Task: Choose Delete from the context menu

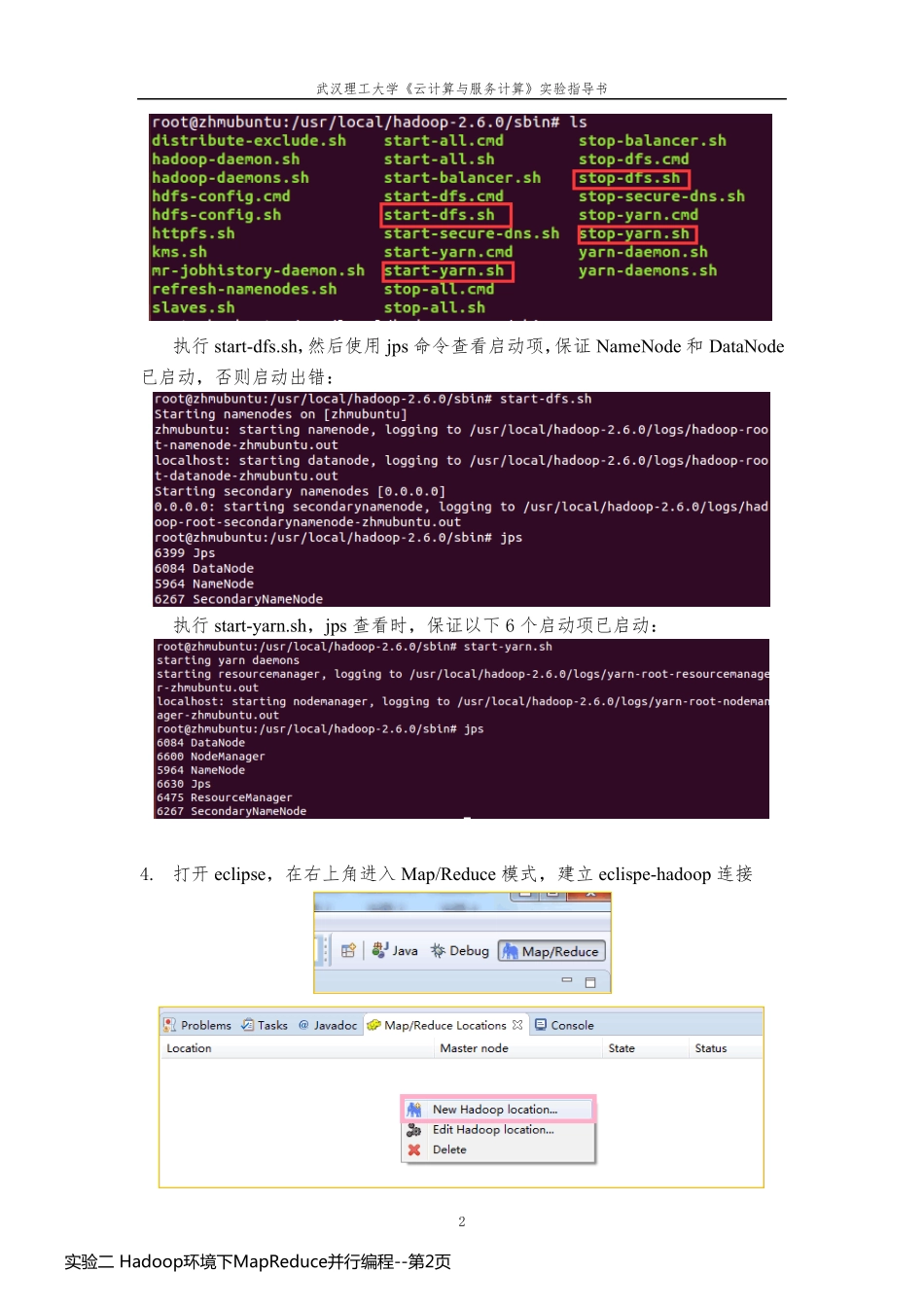Action: click(497, 1149)
